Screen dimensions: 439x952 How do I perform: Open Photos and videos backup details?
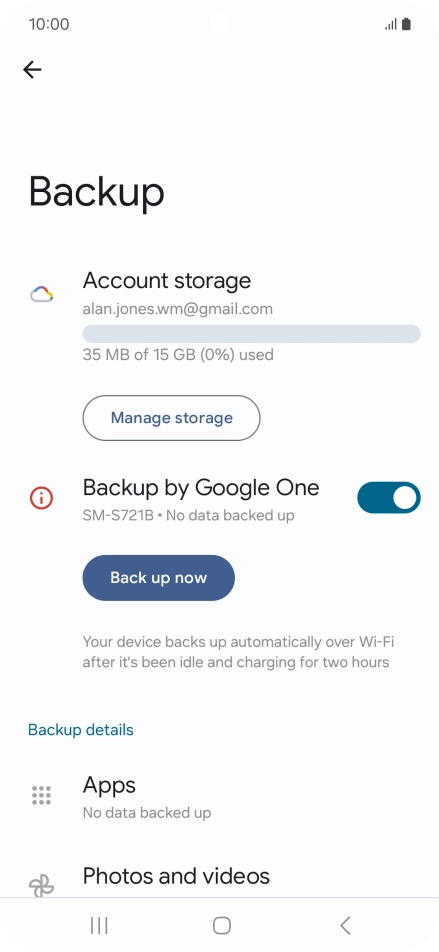[x=219, y=877]
